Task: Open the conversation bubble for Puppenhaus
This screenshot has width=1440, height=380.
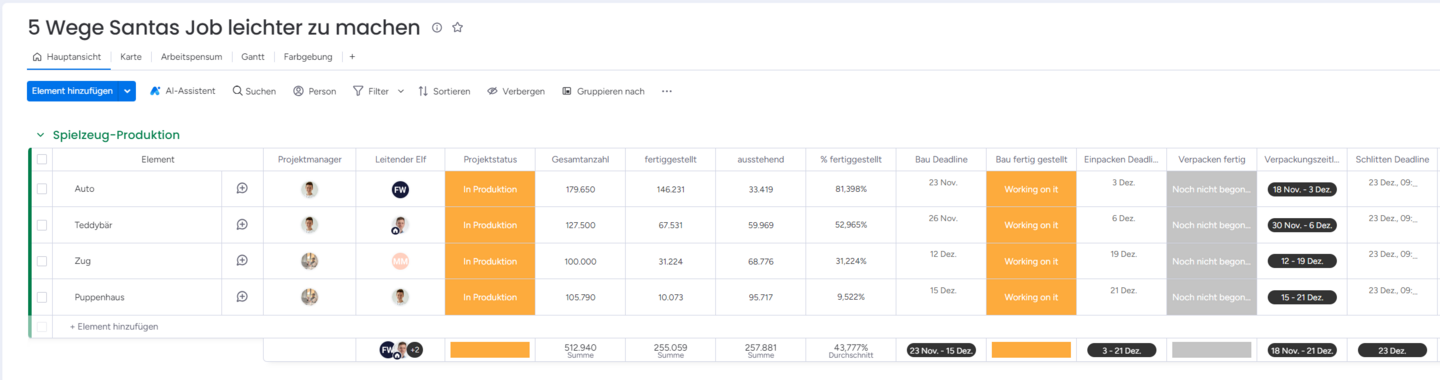Action: [x=242, y=297]
